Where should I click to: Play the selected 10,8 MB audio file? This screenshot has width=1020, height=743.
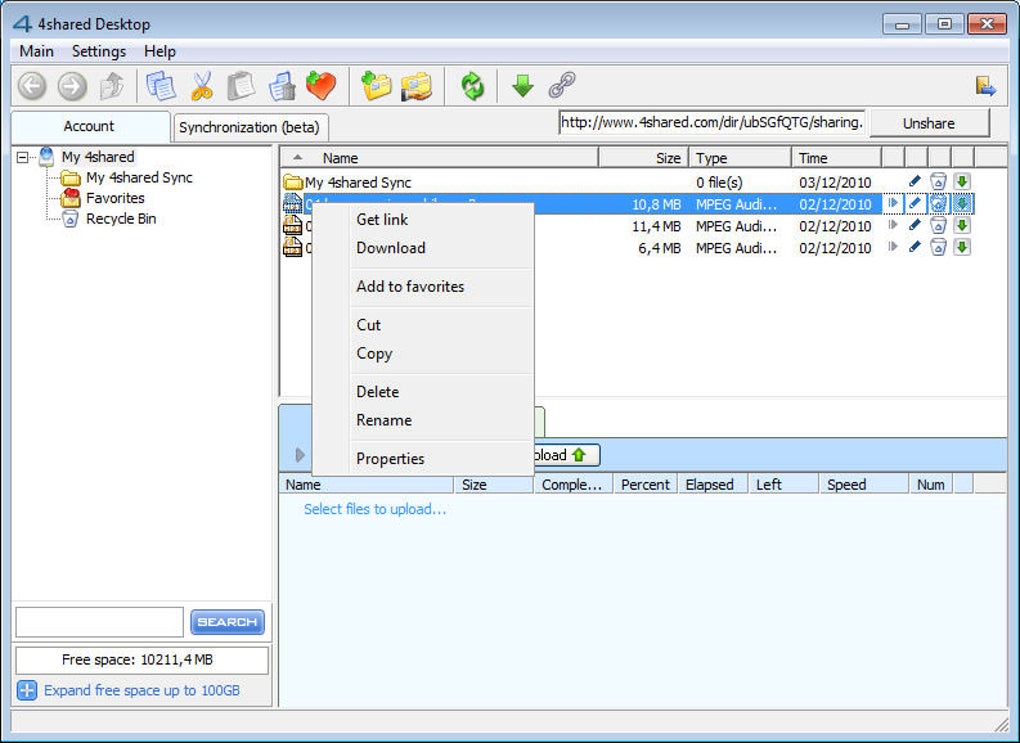pos(892,204)
